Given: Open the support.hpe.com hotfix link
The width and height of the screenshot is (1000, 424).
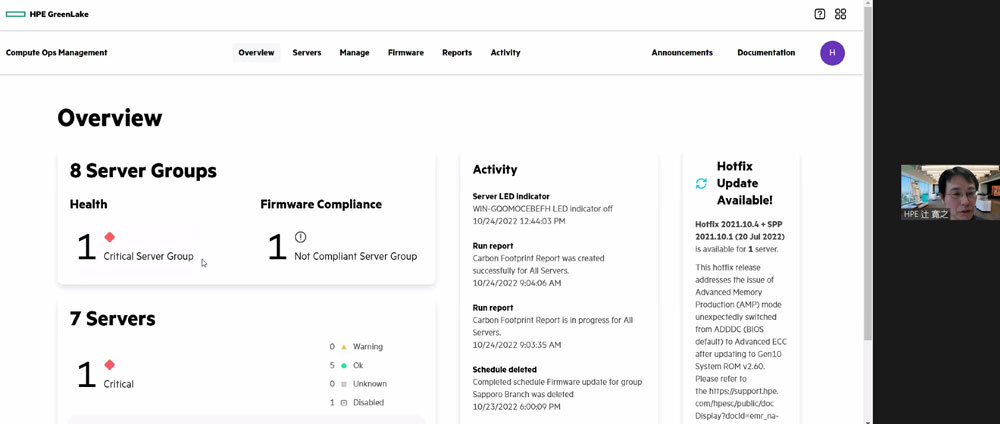Looking at the screenshot, I should point(741,404).
